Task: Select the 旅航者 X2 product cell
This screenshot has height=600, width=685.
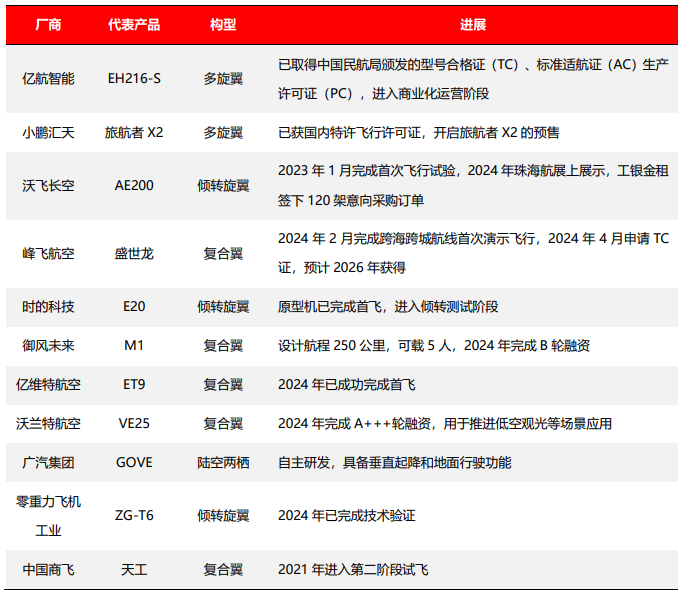Action: [134, 133]
